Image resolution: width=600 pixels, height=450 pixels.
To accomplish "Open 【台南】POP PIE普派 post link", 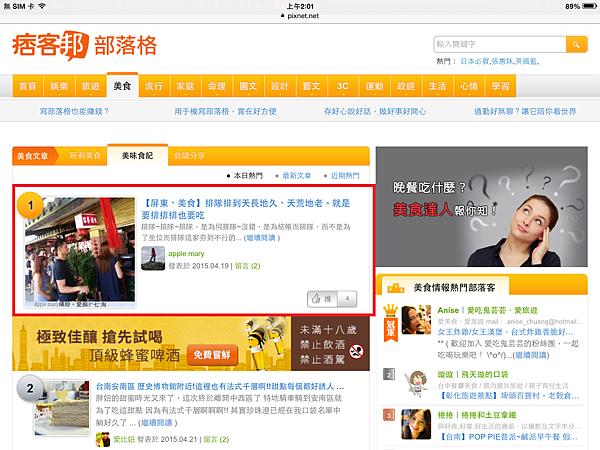I will (509, 437).
